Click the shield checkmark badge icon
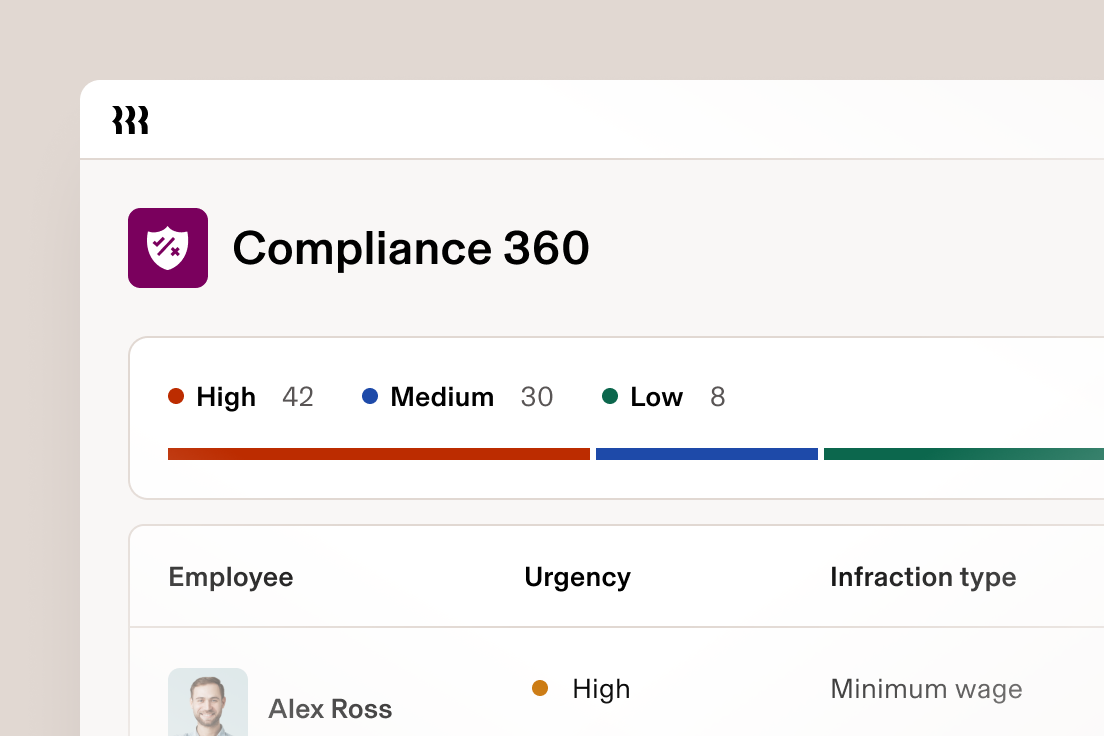The height and width of the screenshot is (736, 1104). tap(168, 248)
